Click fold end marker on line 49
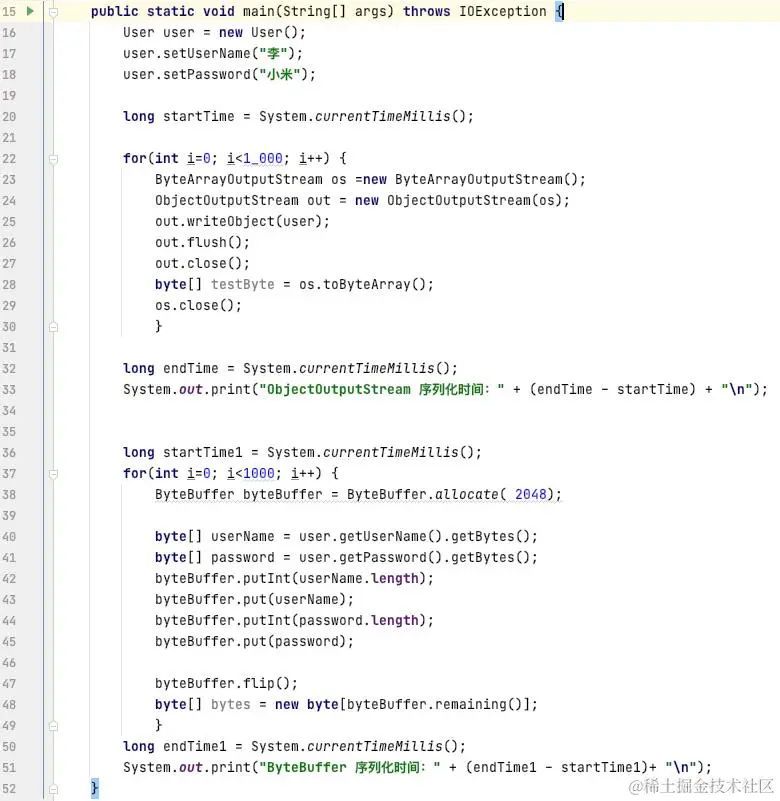Image resolution: width=780 pixels, height=801 pixels. point(53,726)
